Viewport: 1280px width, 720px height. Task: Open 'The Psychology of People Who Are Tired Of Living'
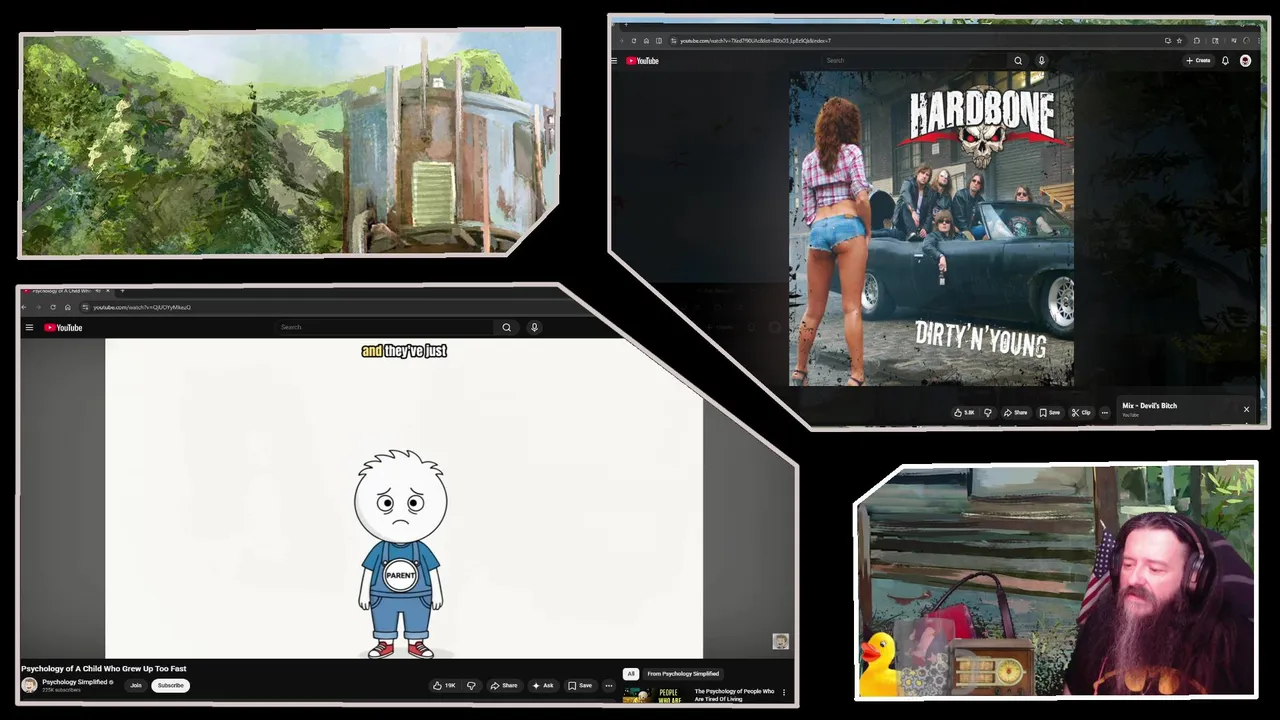[734, 695]
